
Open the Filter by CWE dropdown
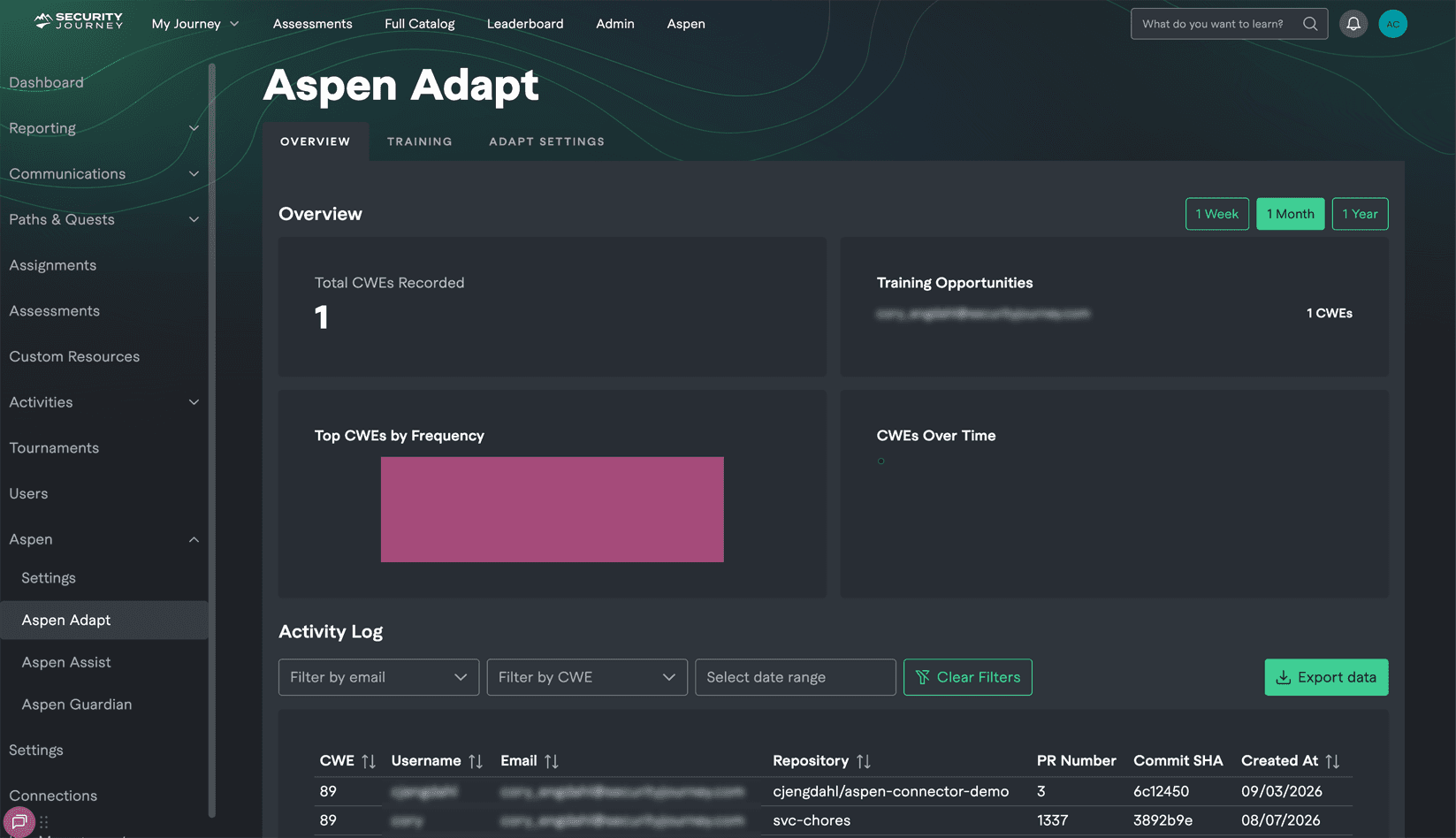[x=587, y=677]
